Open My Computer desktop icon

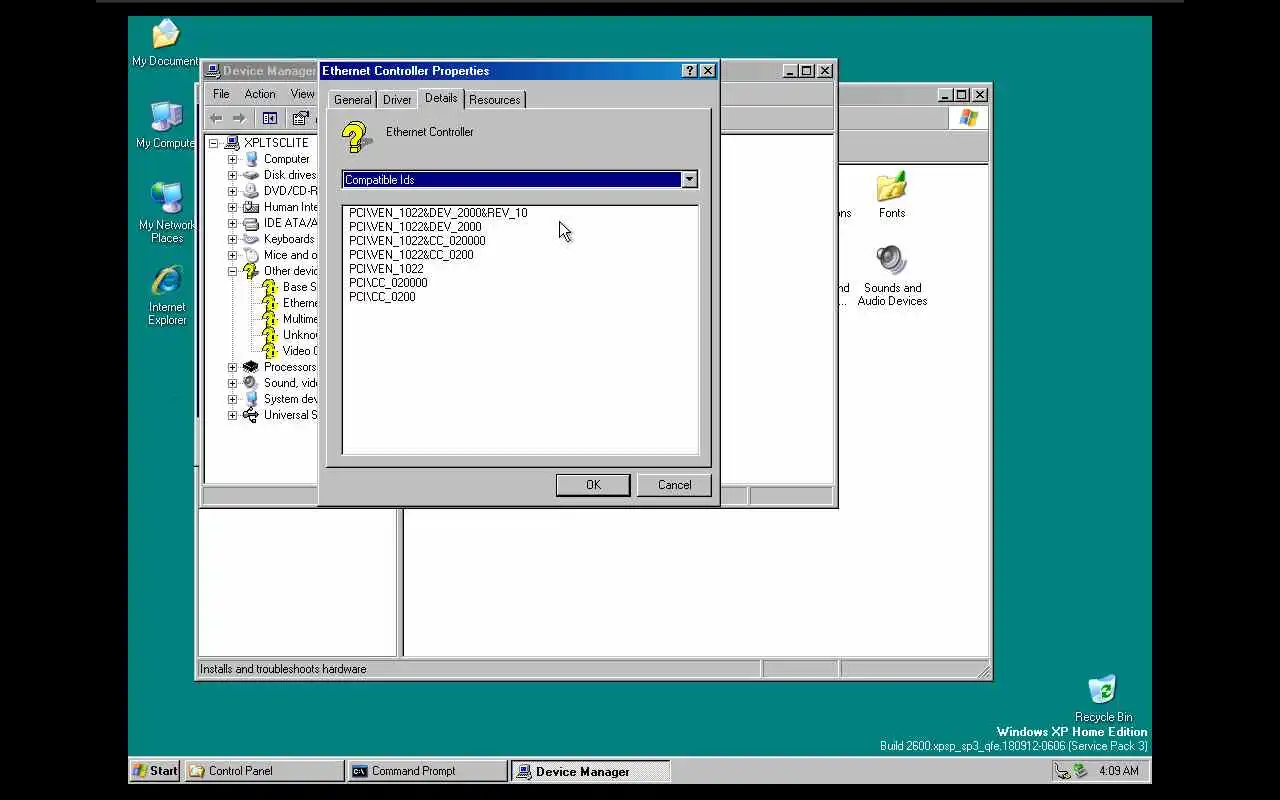point(165,125)
